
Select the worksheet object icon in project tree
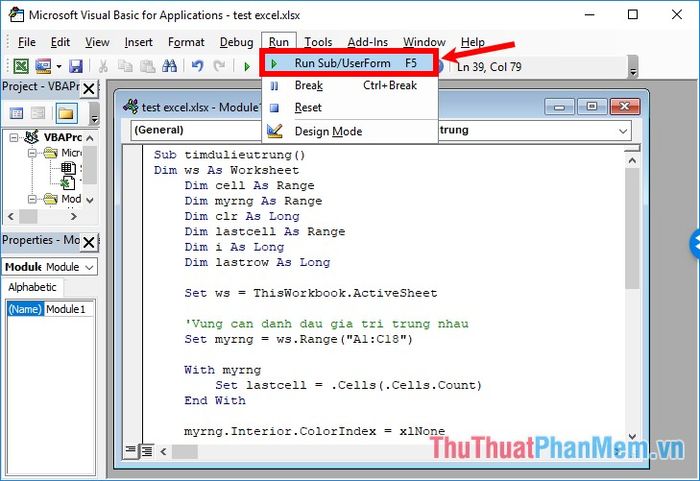pyautogui.click(x=68, y=168)
